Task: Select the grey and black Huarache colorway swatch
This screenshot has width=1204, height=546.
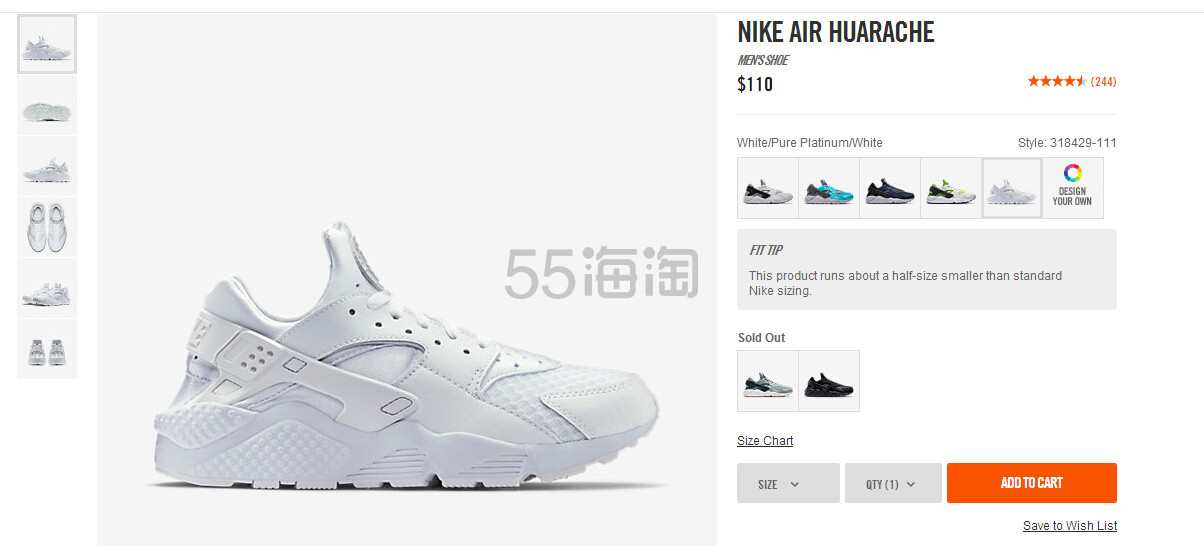Action: pos(768,188)
